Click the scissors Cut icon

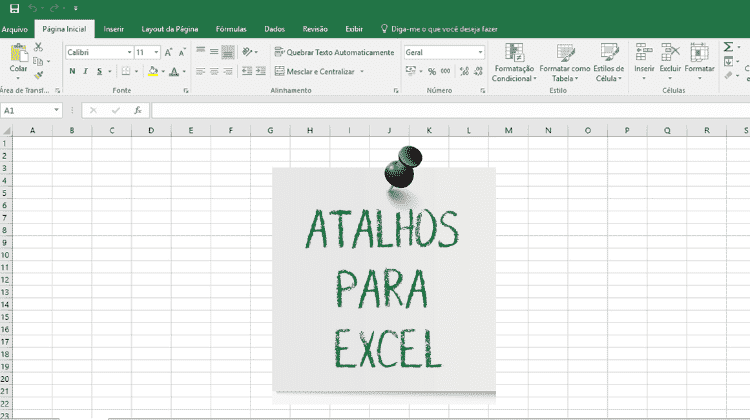[38, 47]
